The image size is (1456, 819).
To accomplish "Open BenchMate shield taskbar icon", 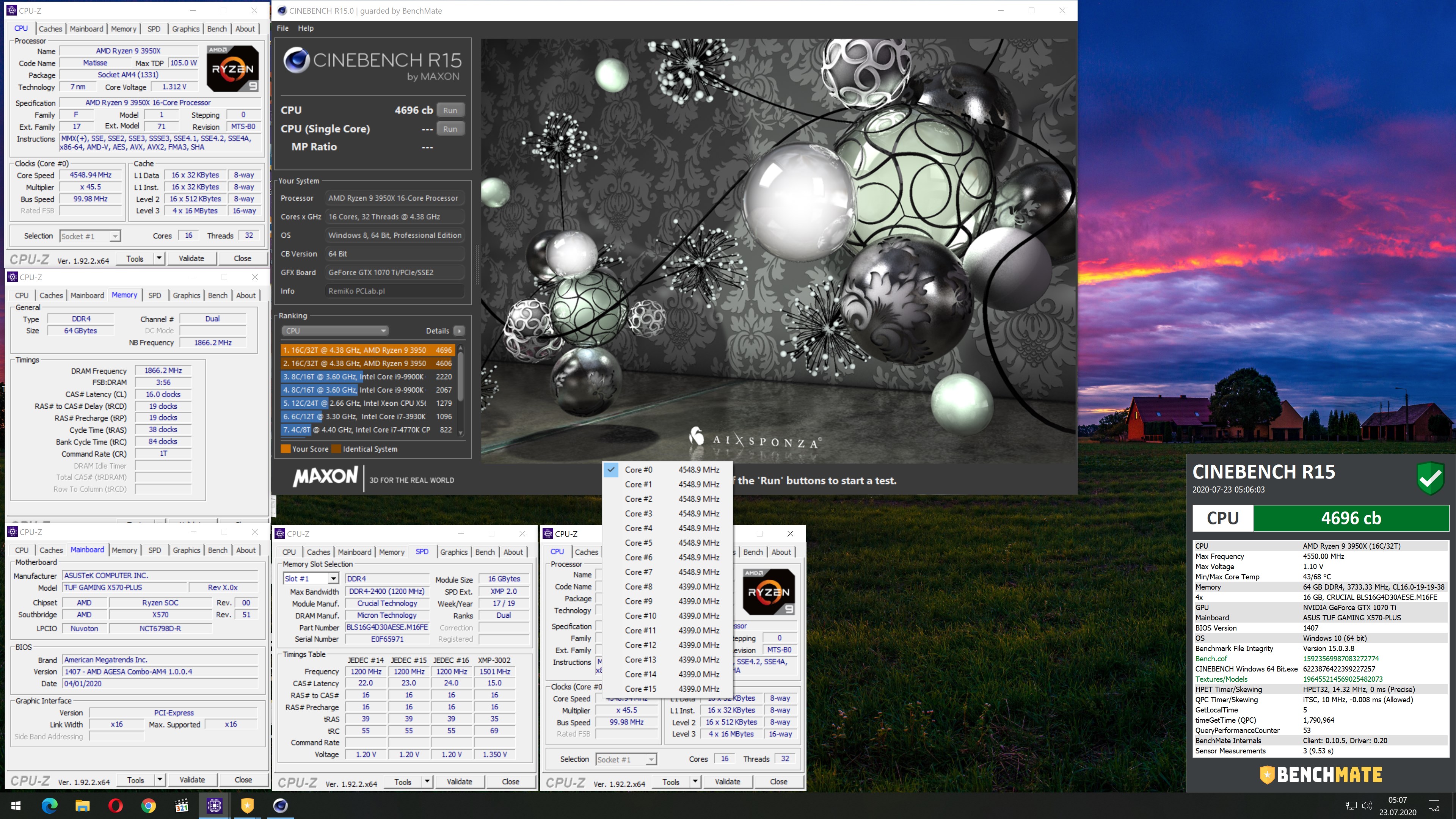I will pos(247,805).
